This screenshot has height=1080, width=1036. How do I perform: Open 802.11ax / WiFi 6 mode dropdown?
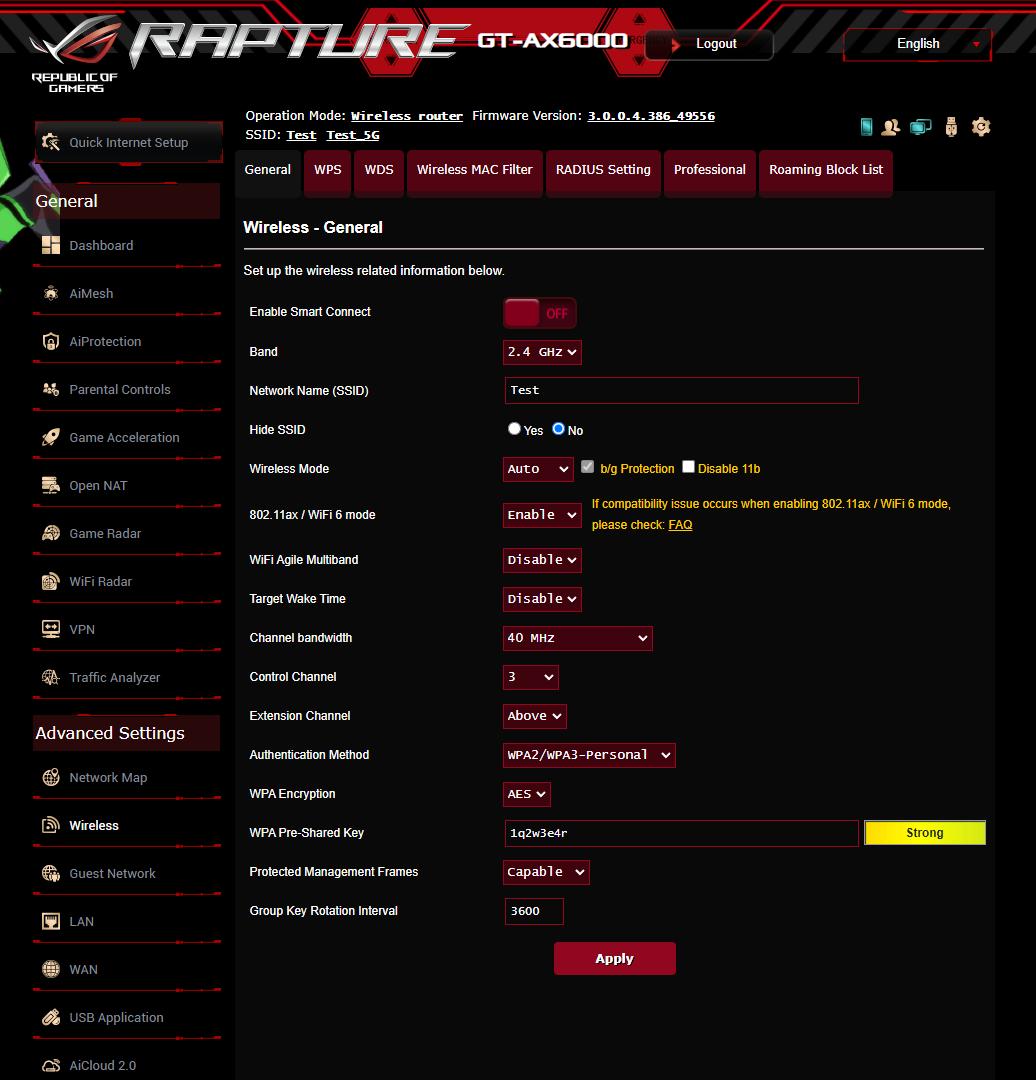click(x=542, y=515)
